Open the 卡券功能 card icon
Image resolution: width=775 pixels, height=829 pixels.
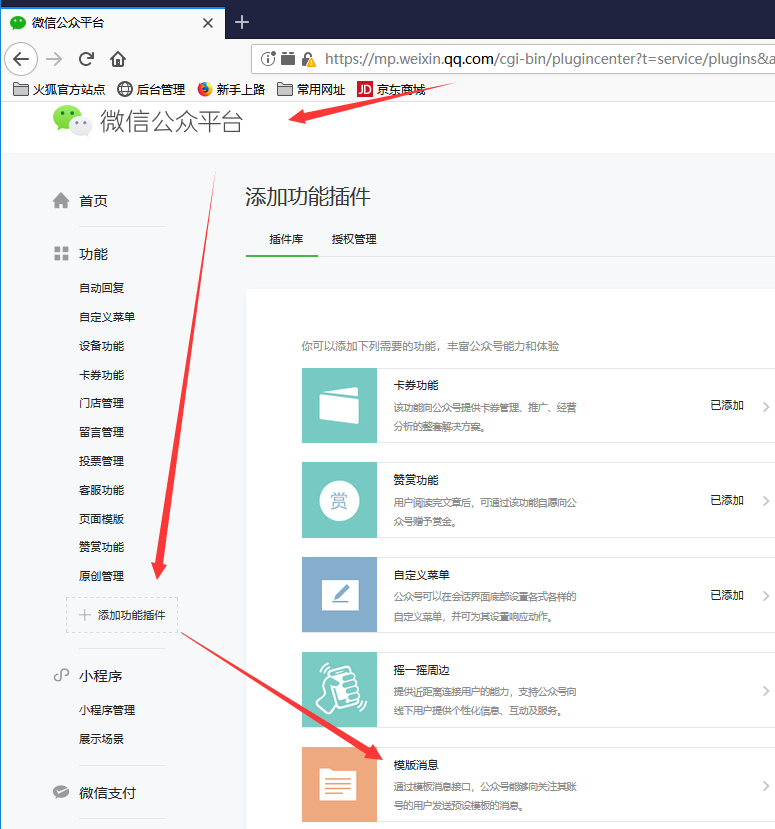[339, 405]
